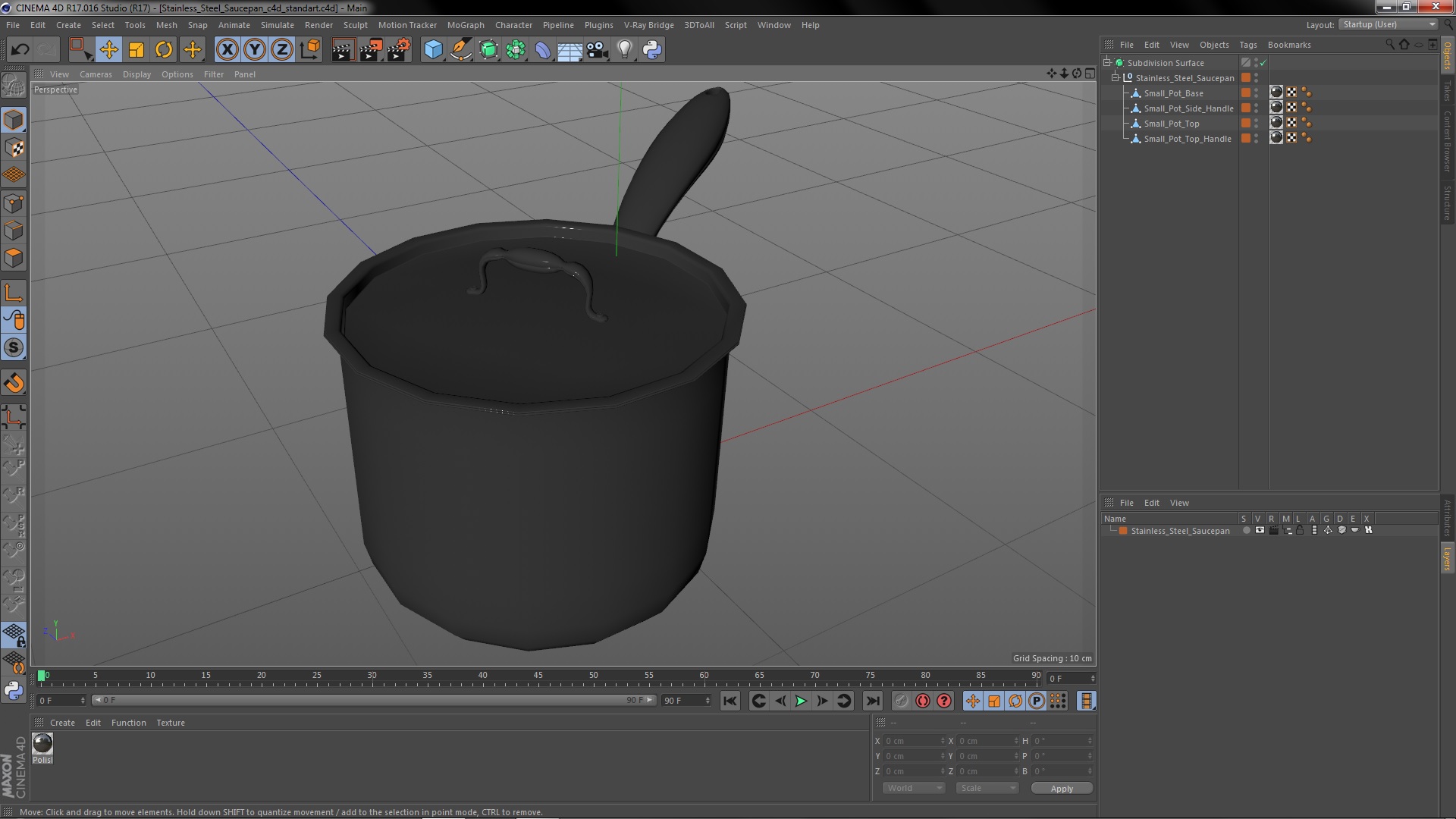The width and height of the screenshot is (1456, 819).
Task: Add a Floor environment object
Action: pyautogui.click(x=570, y=50)
